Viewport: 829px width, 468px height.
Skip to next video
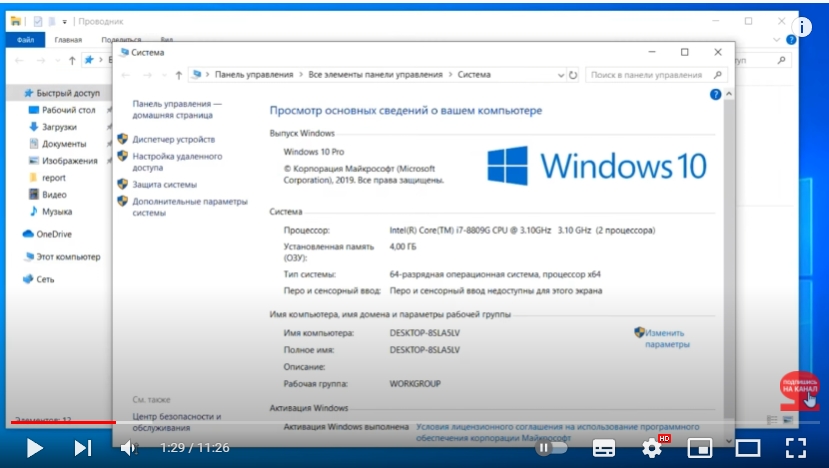pos(82,448)
